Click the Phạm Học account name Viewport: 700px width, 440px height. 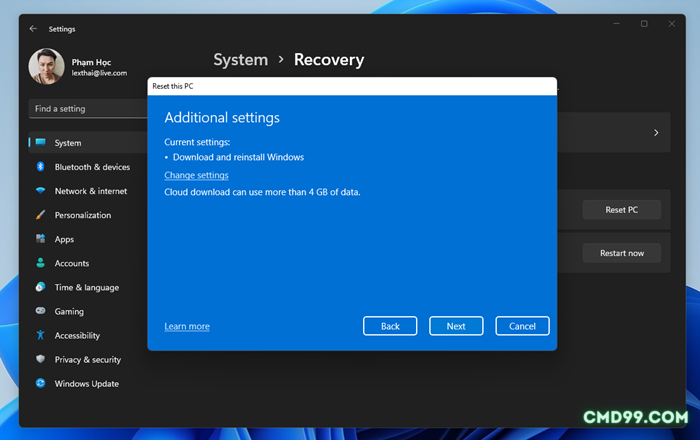tap(91, 62)
